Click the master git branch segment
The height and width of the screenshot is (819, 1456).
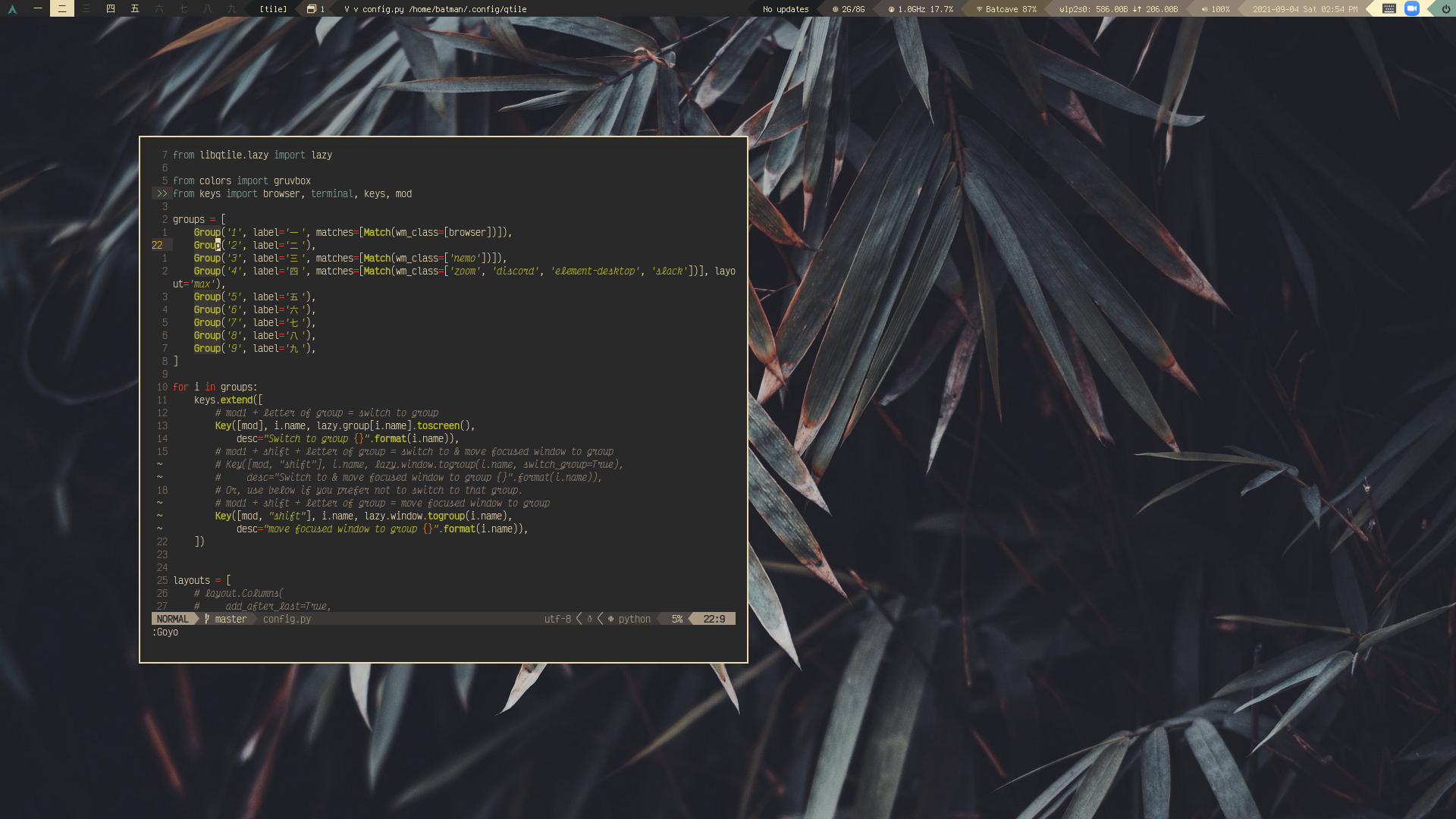pyautogui.click(x=230, y=619)
